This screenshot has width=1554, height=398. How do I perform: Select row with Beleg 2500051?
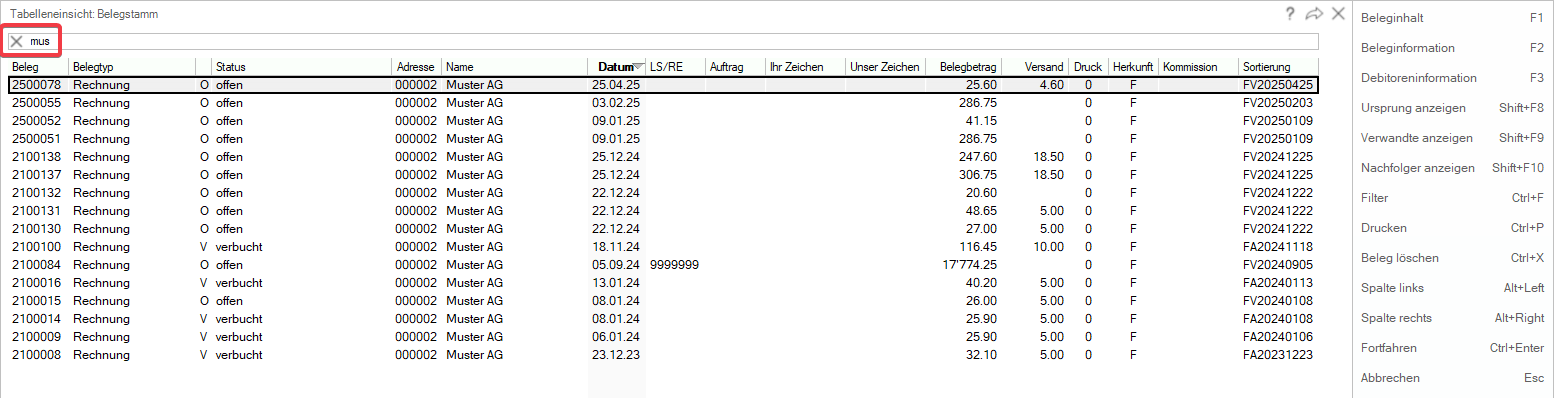(663, 139)
